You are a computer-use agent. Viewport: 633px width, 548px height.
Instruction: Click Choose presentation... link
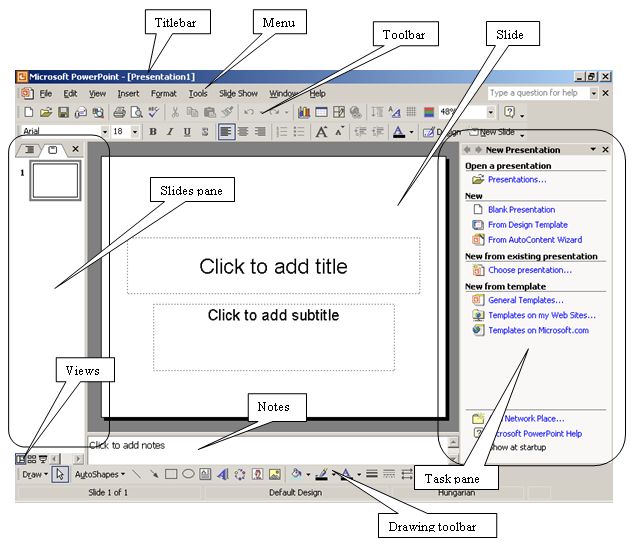(530, 270)
